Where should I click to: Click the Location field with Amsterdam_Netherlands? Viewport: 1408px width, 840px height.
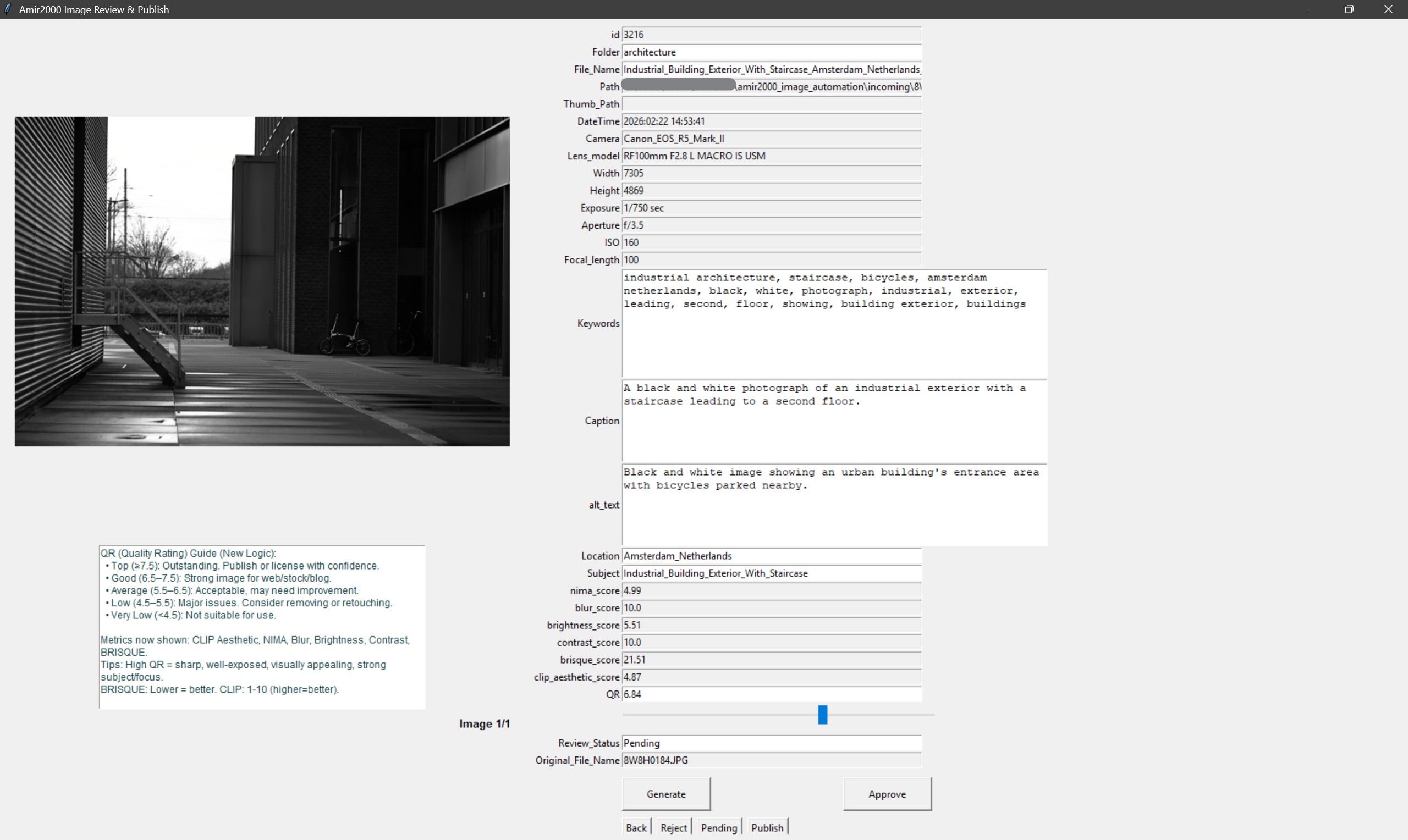pyautogui.click(x=770, y=556)
